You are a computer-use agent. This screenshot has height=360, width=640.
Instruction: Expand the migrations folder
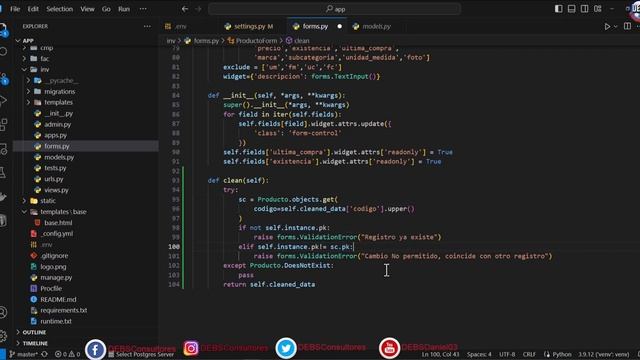(60, 92)
